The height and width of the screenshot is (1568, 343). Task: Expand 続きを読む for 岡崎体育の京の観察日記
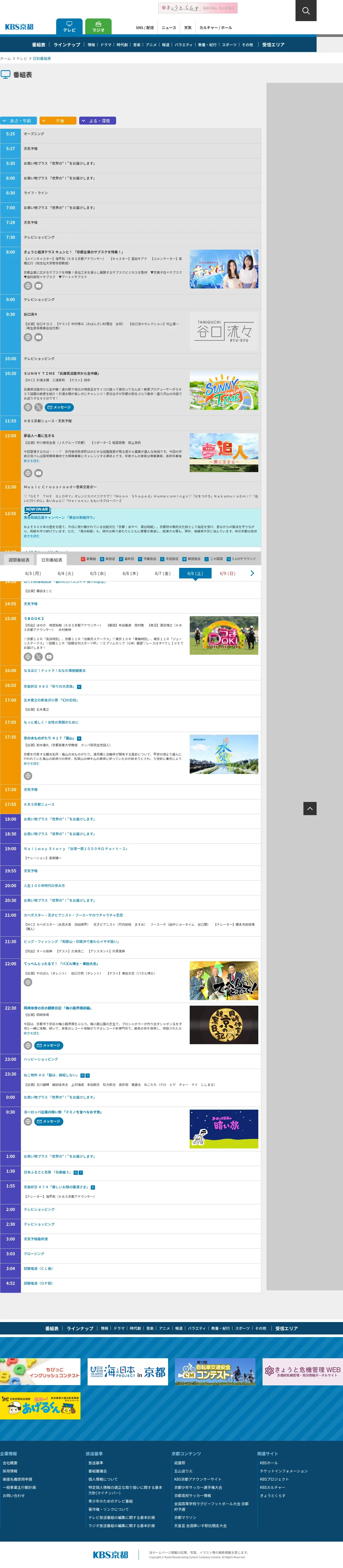click(x=32, y=1033)
